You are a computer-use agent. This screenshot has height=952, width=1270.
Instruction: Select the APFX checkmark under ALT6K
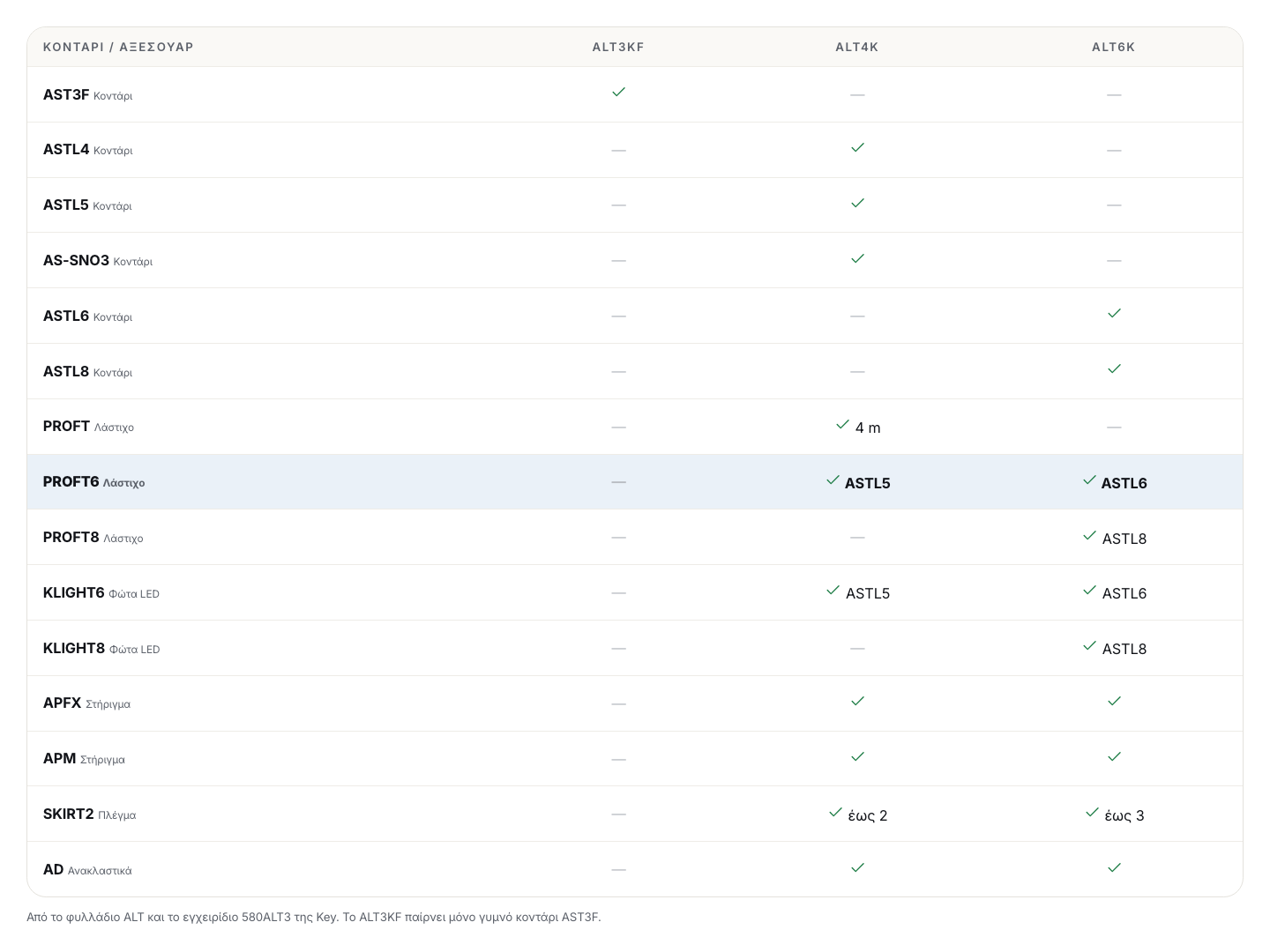[1114, 701]
